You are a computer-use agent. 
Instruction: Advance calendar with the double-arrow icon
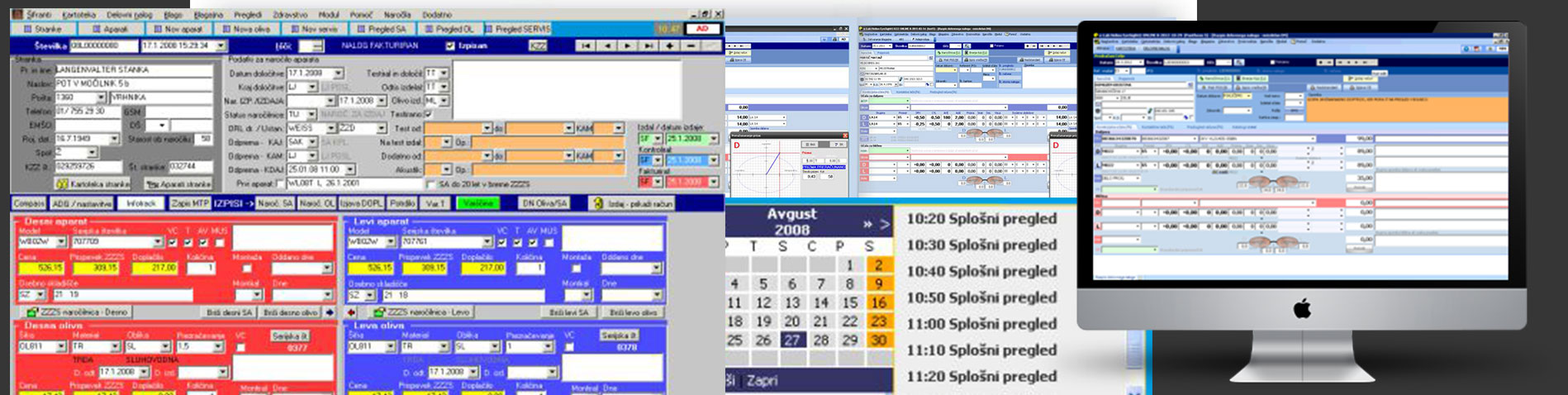coord(867,224)
